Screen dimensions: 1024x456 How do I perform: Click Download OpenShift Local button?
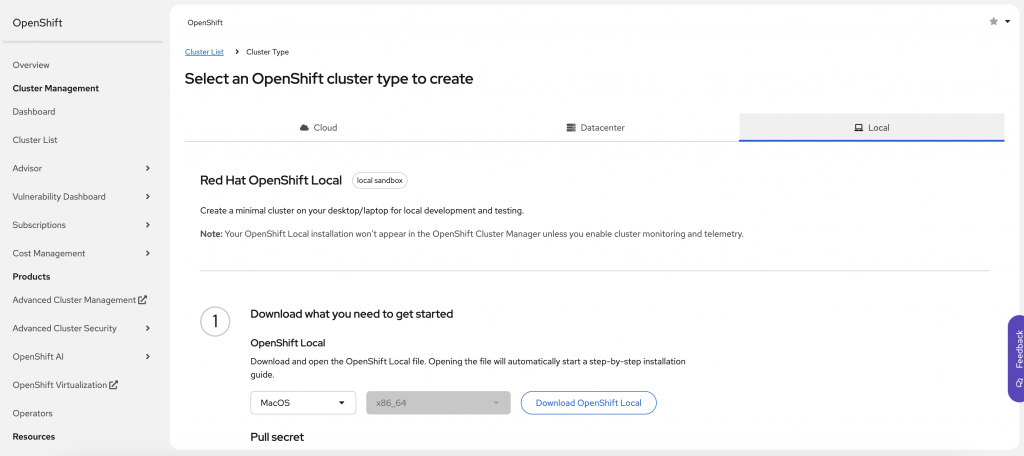588,403
